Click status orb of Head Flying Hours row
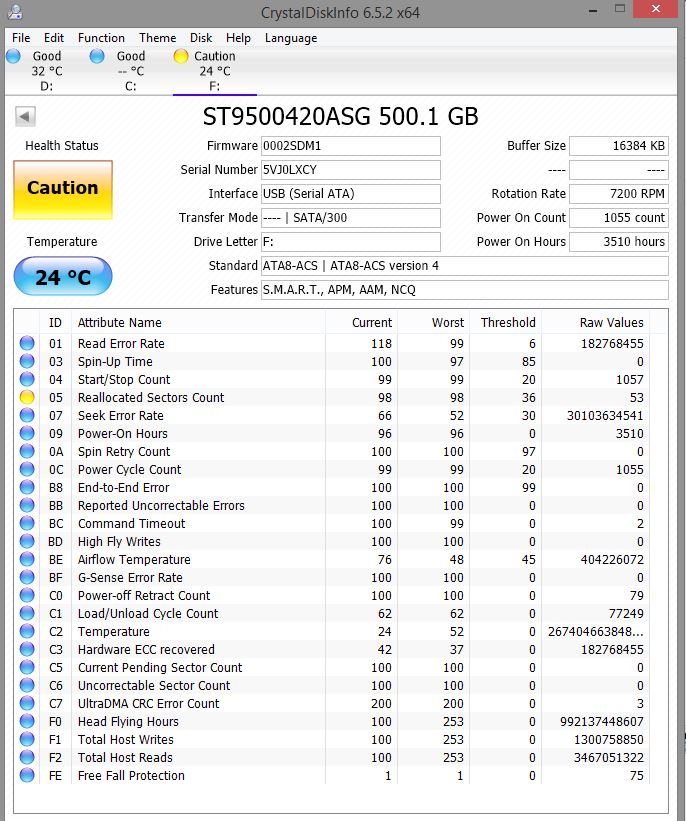The height and width of the screenshot is (821, 686). [x=27, y=721]
